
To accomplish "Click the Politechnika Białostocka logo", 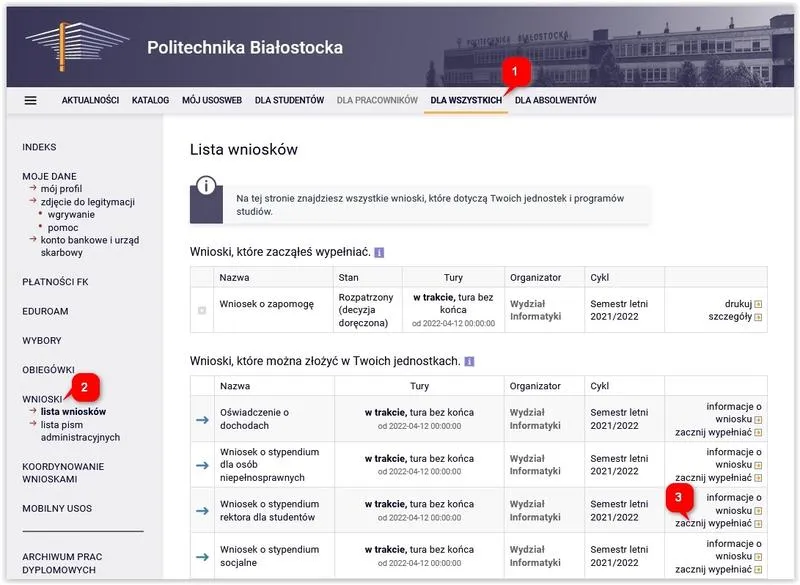I will (x=68, y=47).
